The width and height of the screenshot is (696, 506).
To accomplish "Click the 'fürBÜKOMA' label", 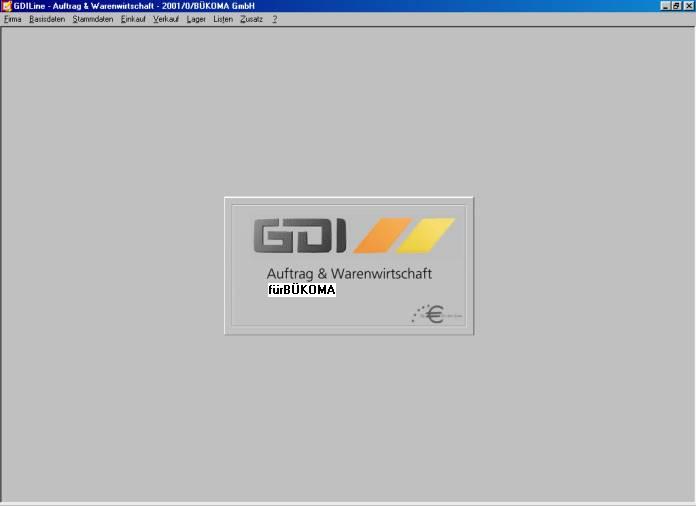I will [x=302, y=290].
